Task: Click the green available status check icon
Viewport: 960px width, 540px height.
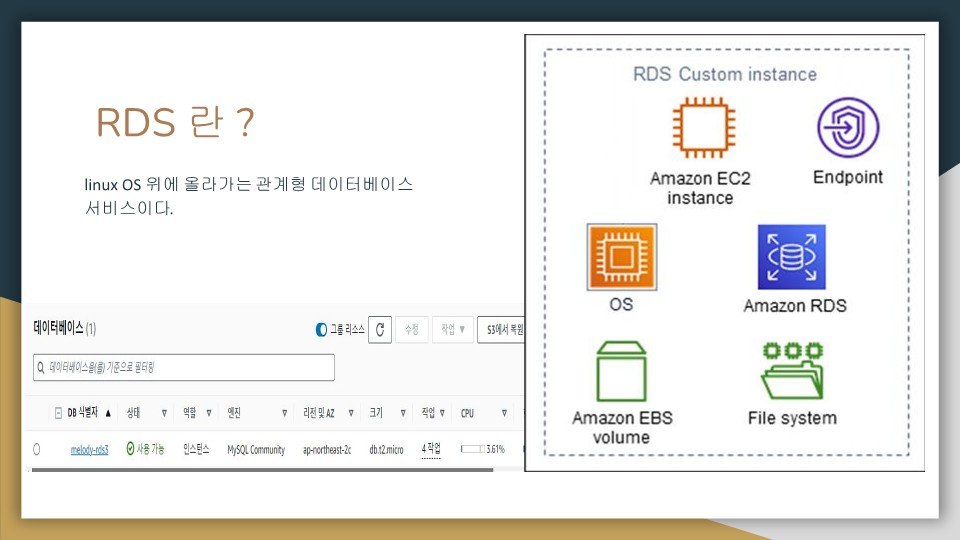Action: [x=130, y=449]
